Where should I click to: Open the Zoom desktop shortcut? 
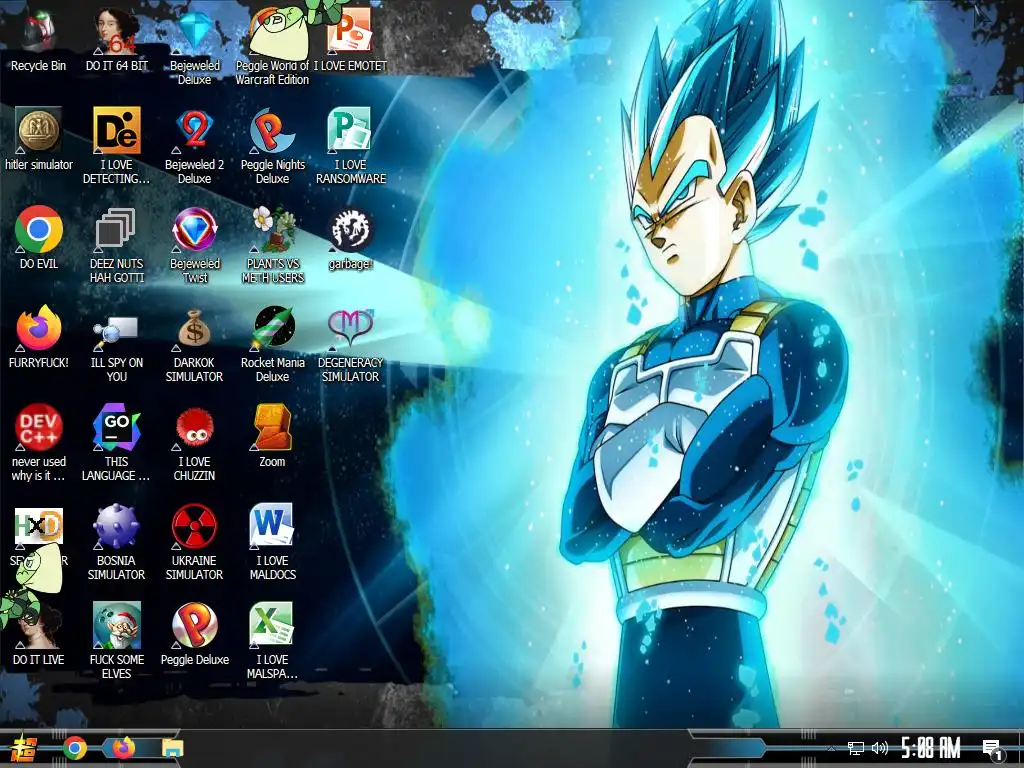[x=273, y=428]
